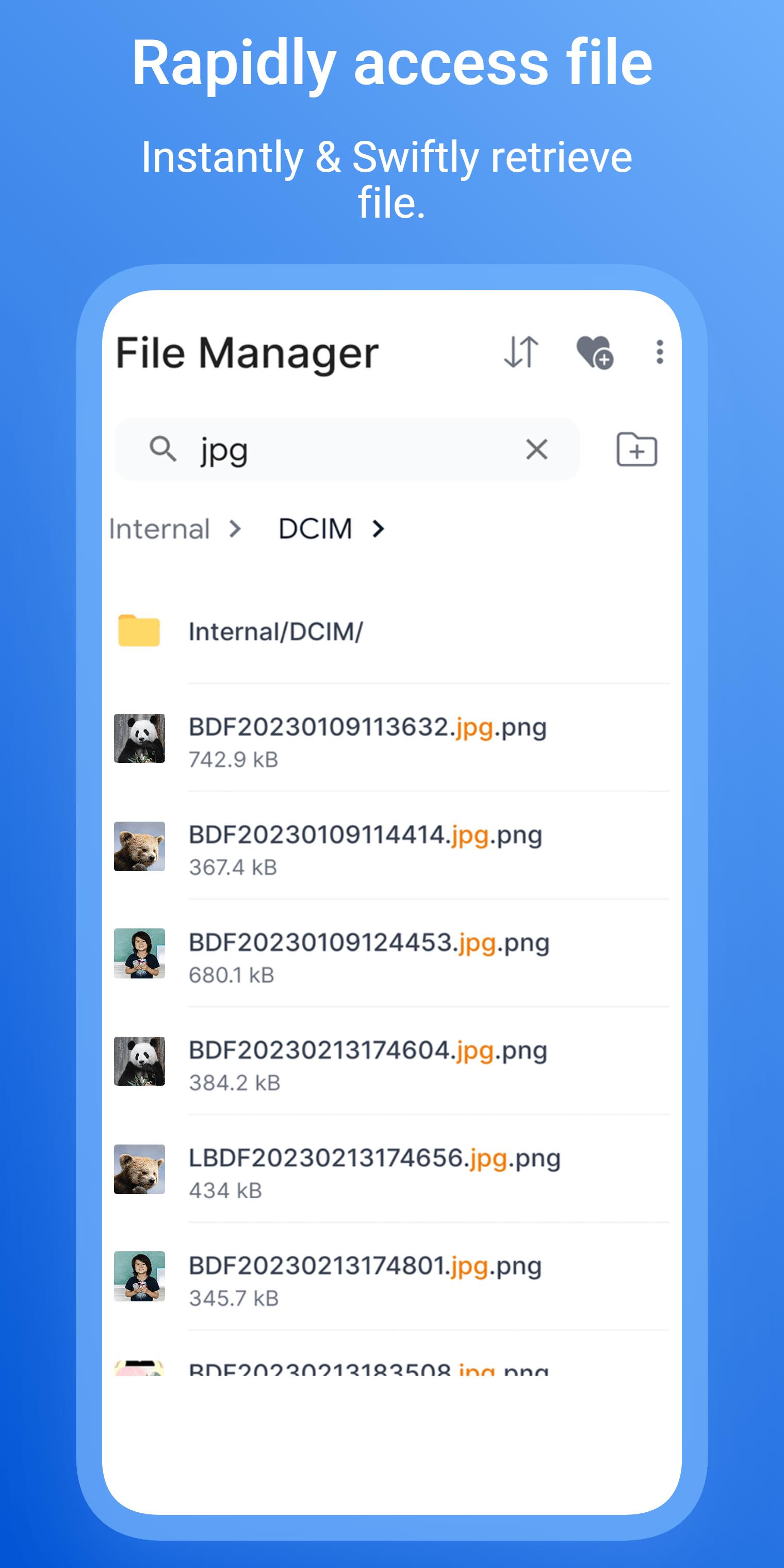This screenshot has height=1568, width=784.
Task: Tap girl thumbnail of 680.1 kB file
Action: [x=139, y=953]
